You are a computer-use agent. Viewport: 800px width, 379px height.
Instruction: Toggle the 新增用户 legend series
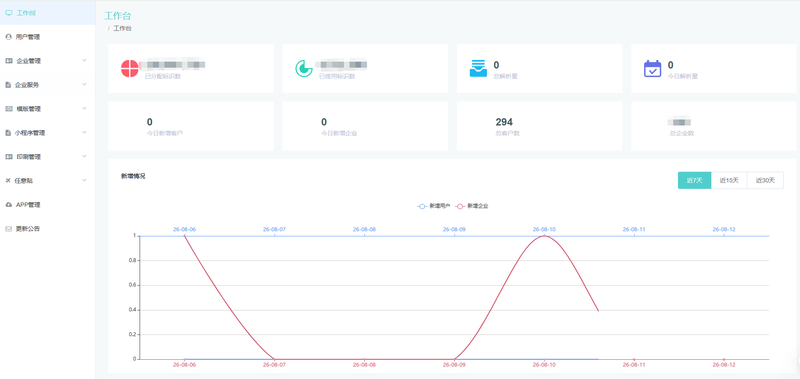pos(434,206)
